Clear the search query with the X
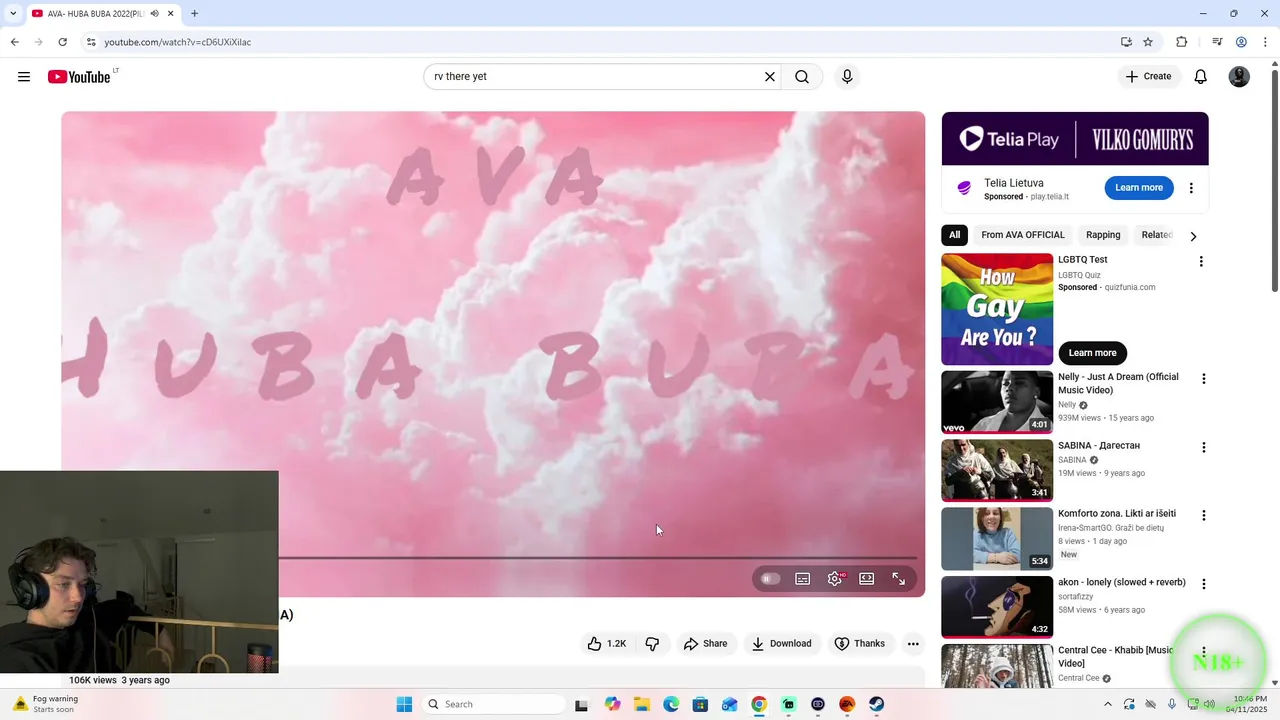The image size is (1280, 720). [770, 77]
